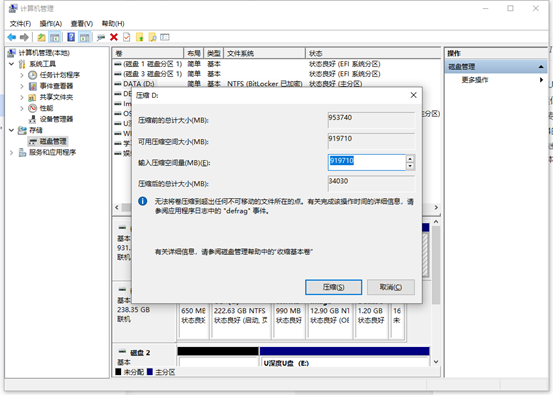The width and height of the screenshot is (553, 395).
Task: Sort by the 卷 column header
Action: coord(148,53)
